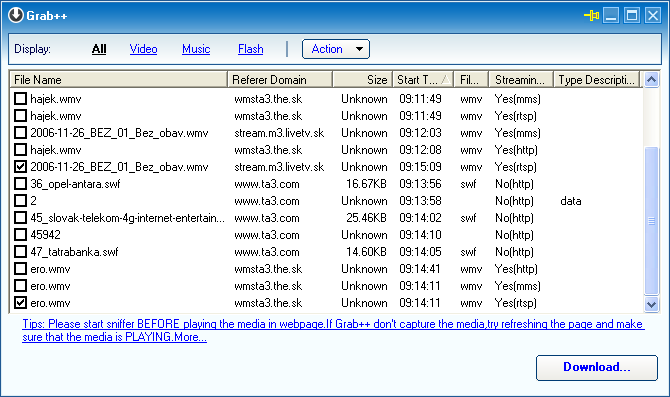Click the vertical scrollbar thumb
Screen dimensions: 670x397
click(x=651, y=221)
